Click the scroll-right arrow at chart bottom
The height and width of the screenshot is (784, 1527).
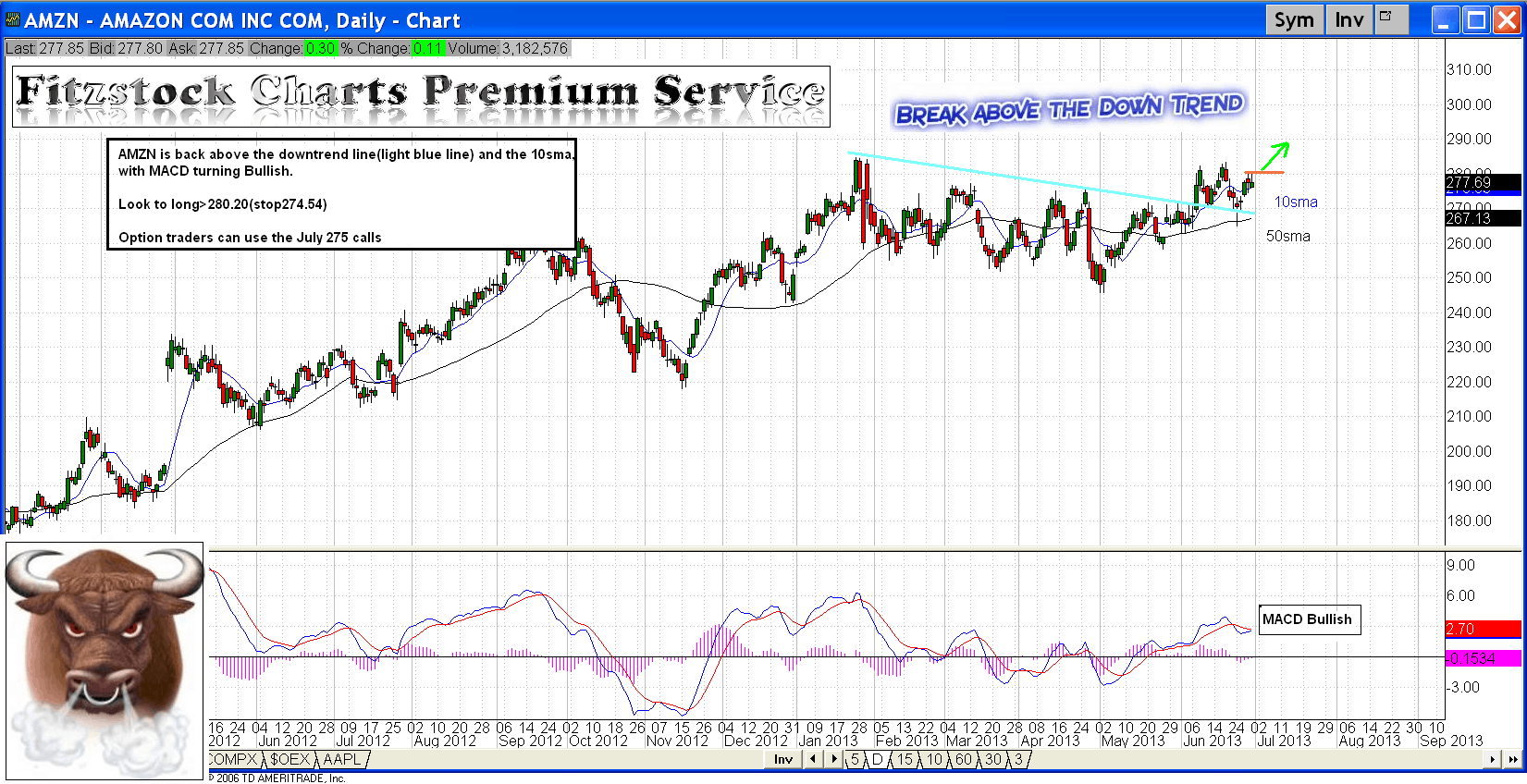click(x=1492, y=759)
